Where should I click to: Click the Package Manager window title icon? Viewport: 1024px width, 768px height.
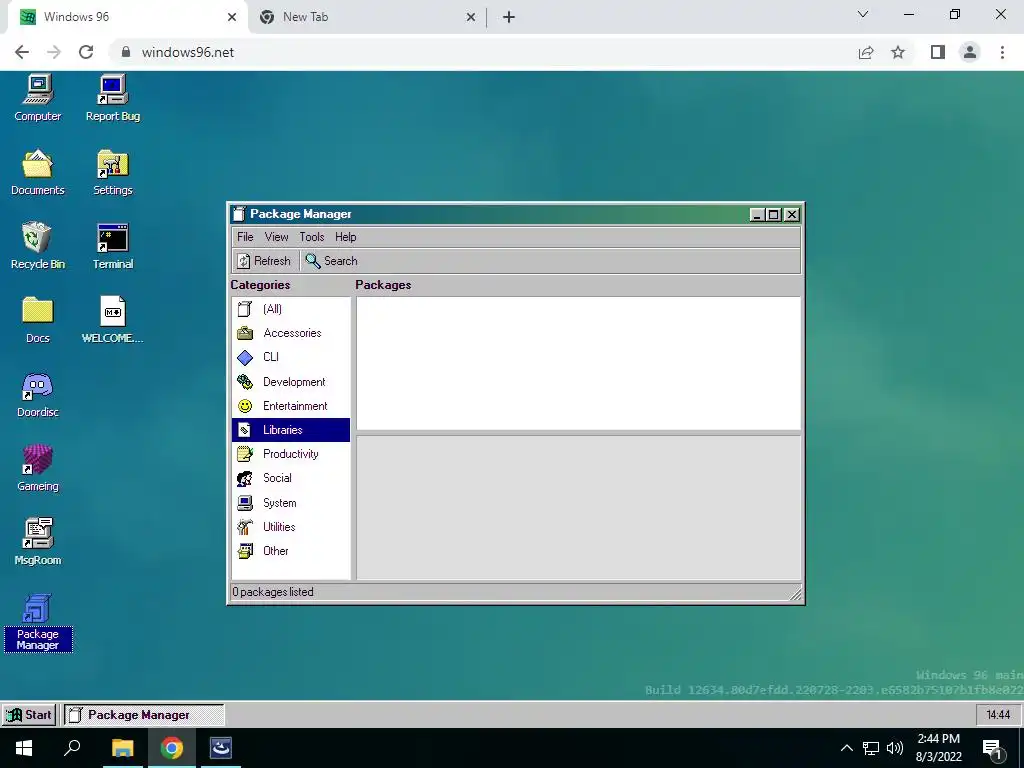240,214
